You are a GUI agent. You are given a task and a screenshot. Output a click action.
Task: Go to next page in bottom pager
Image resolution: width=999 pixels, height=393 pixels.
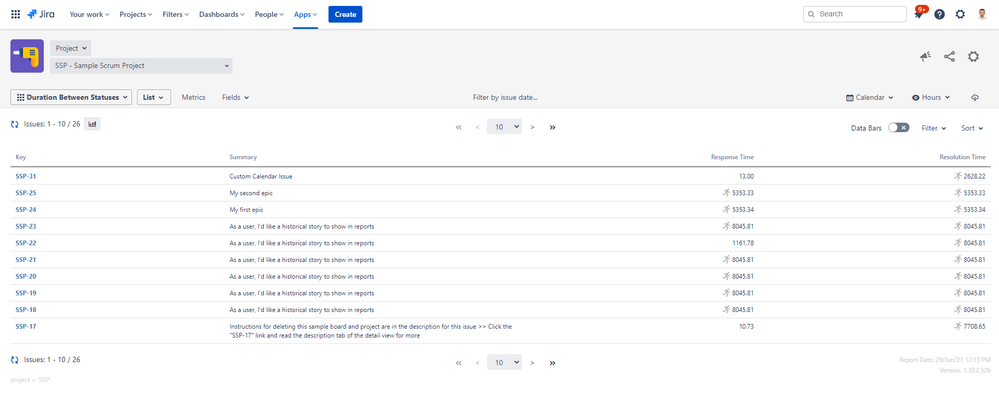point(532,363)
